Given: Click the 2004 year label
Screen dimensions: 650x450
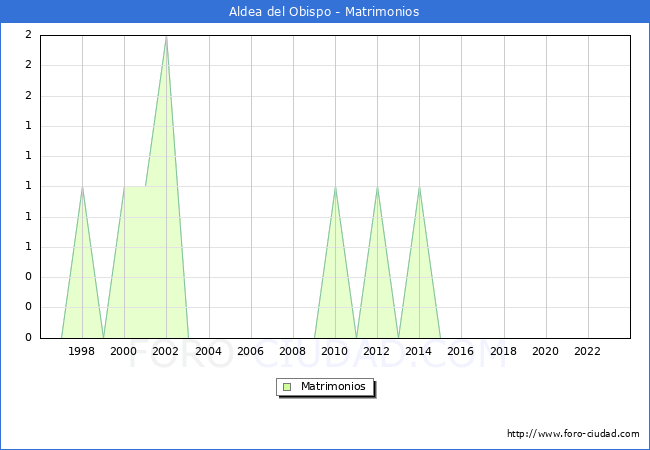Looking at the screenshot, I should (208, 351).
